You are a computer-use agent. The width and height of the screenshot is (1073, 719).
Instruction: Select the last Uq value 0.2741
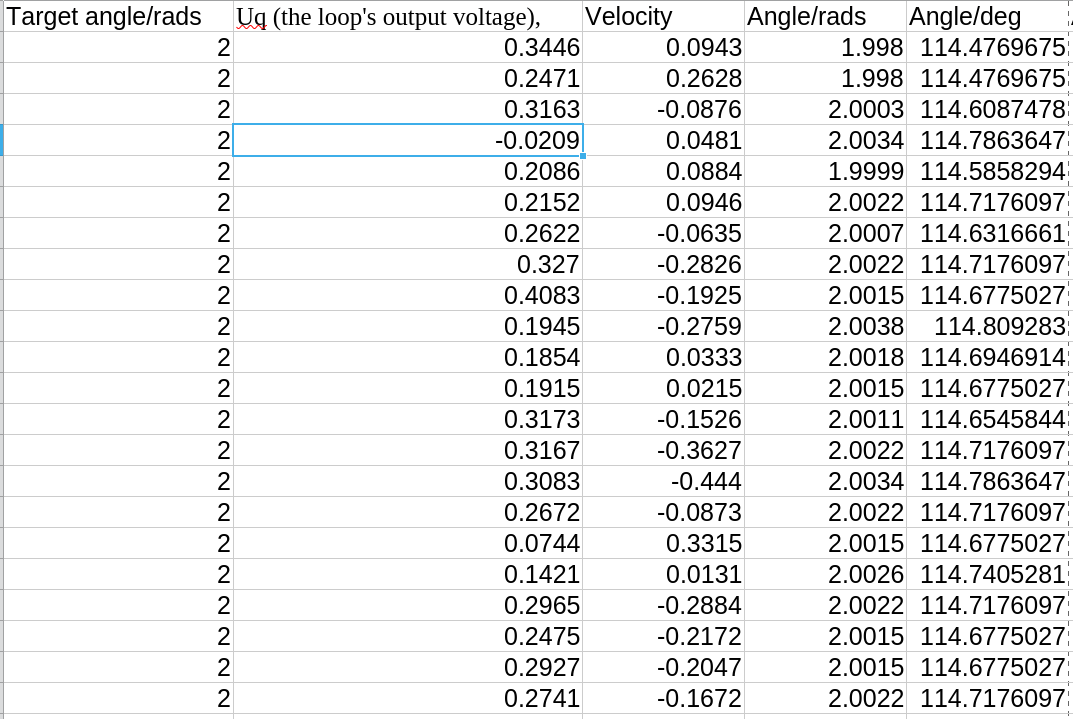click(408, 698)
